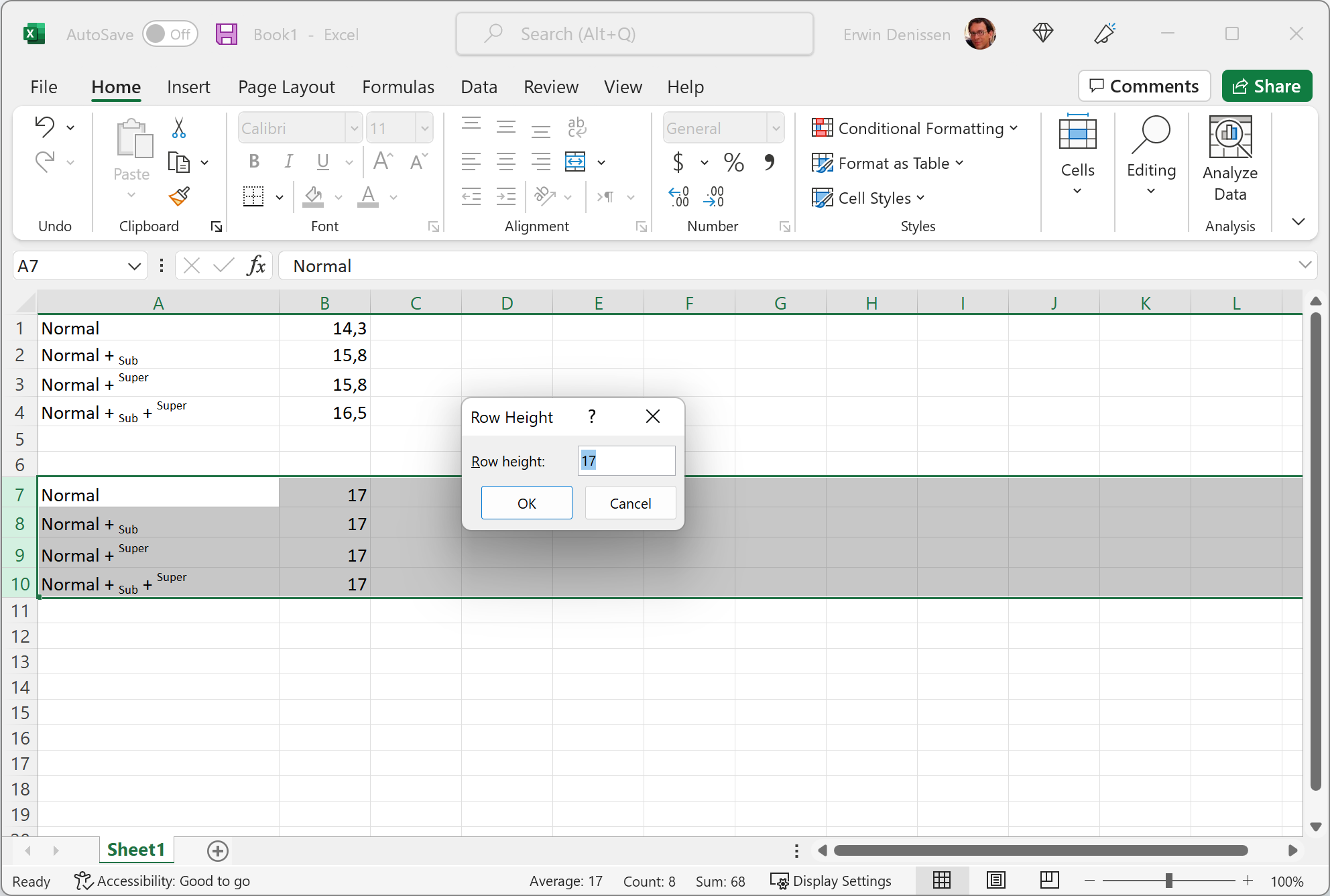Viewport: 1330px width, 896px height.
Task: Apply Percent Style format
Action: (734, 162)
